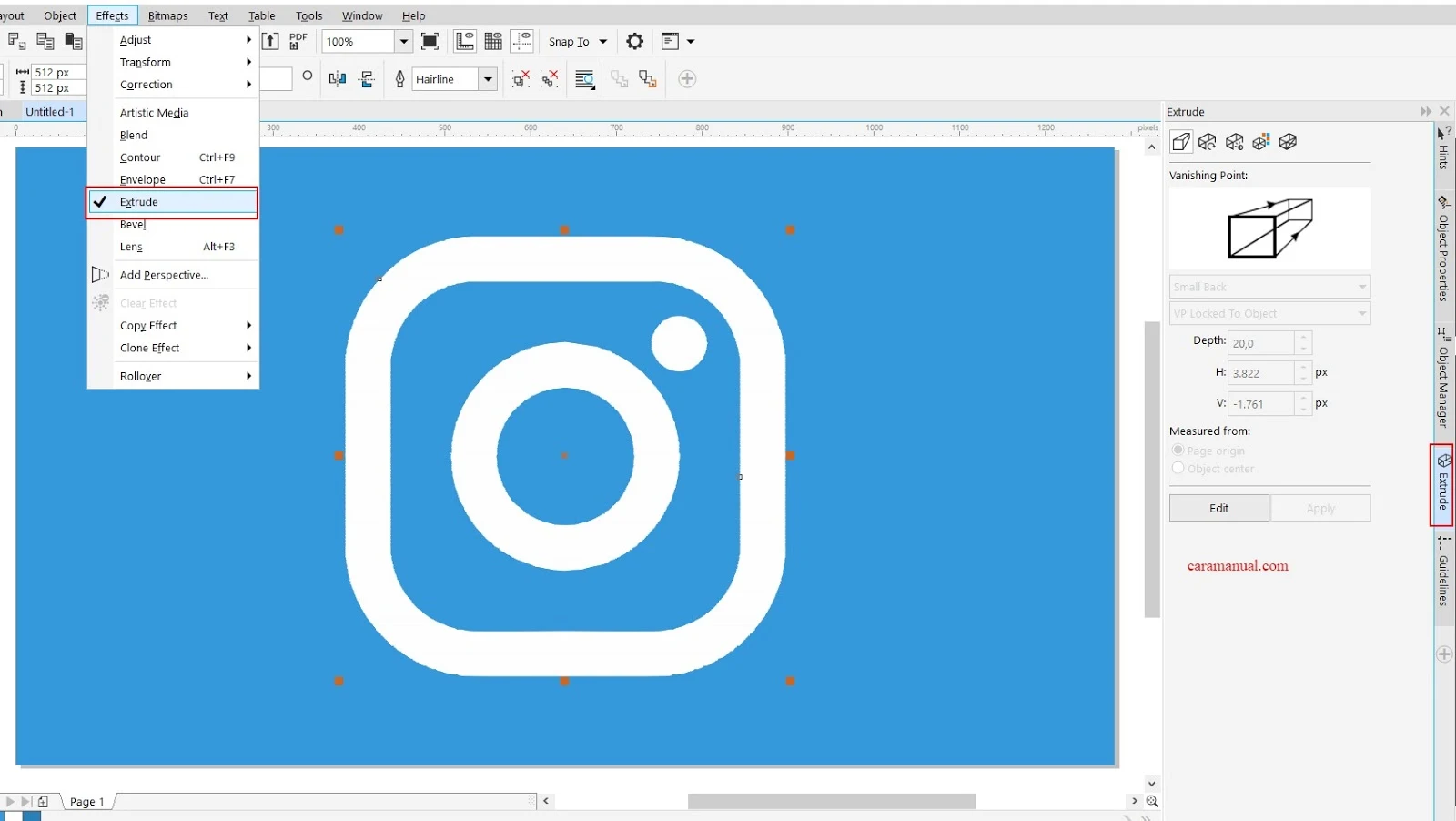This screenshot has height=821, width=1456.
Task: Open the Snap To dropdown
Action: pos(602,41)
